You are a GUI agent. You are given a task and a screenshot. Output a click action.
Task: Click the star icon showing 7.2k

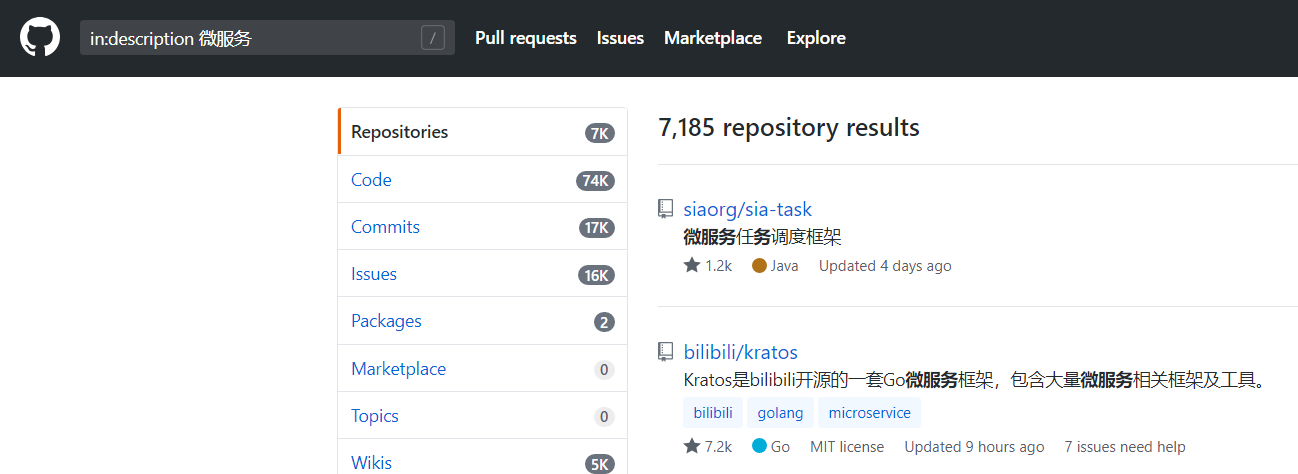pos(692,447)
